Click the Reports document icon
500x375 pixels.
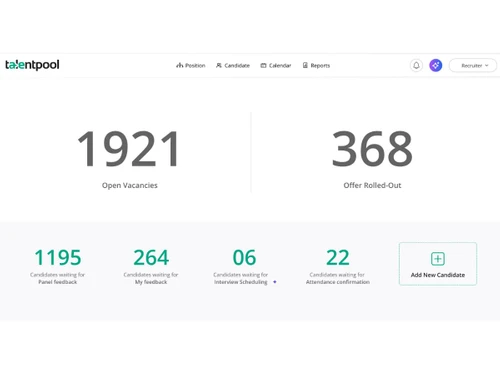[305, 65]
